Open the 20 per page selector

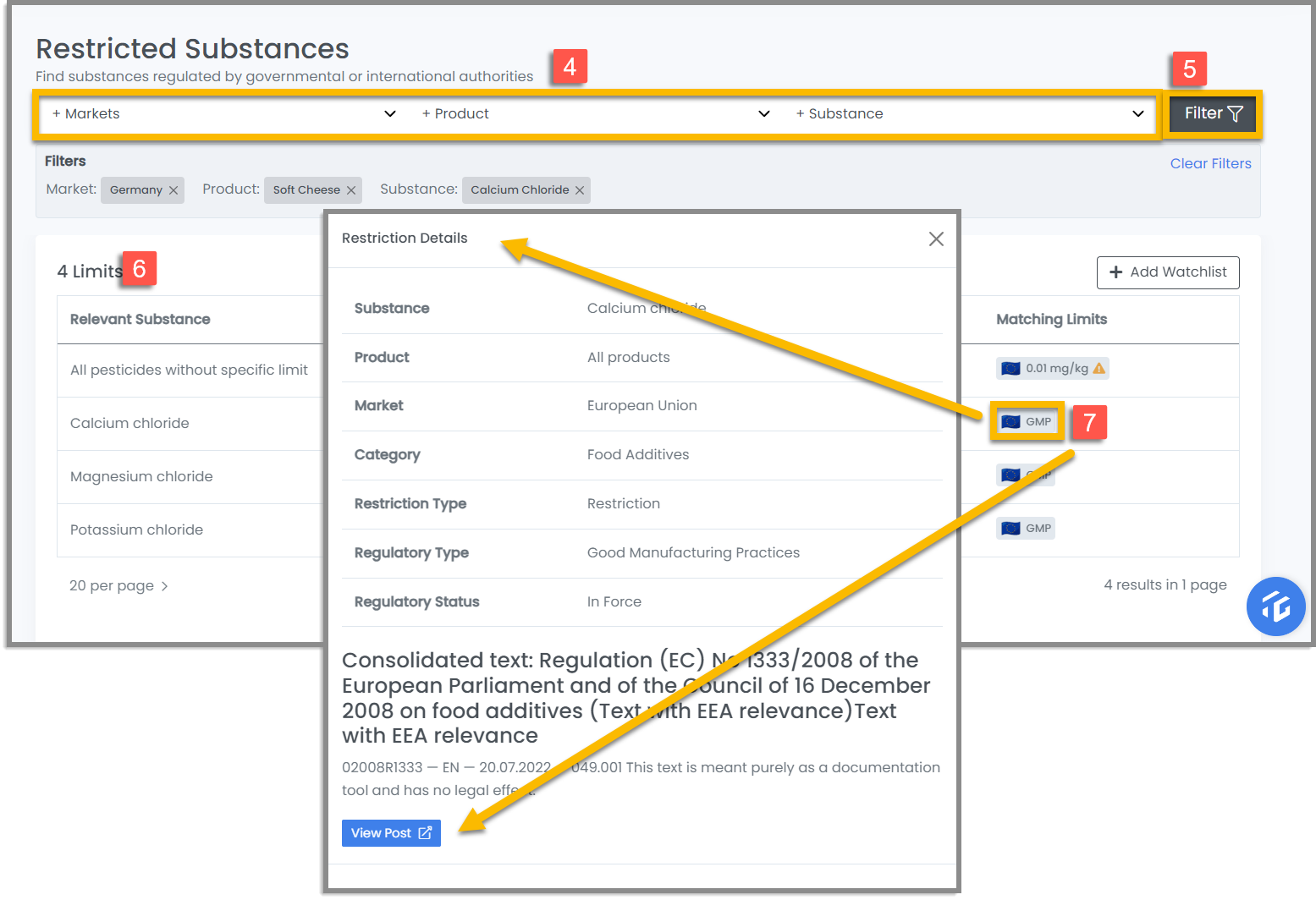tap(118, 586)
